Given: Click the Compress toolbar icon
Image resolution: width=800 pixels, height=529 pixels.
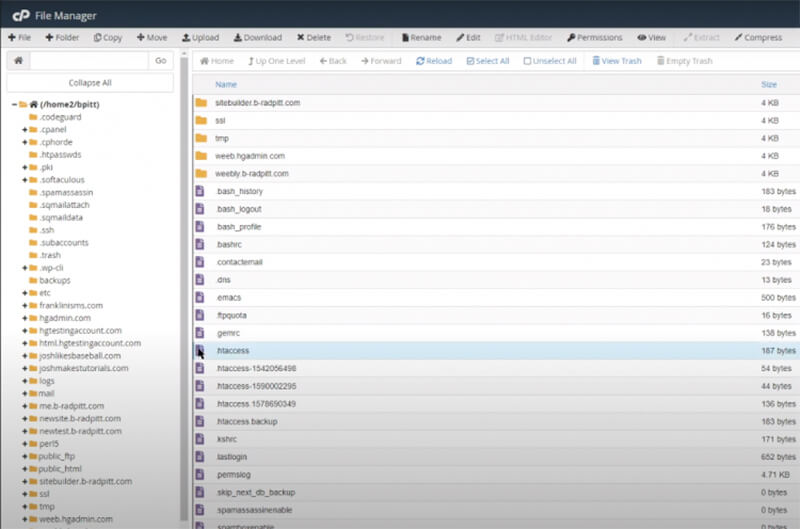Looking at the screenshot, I should [x=758, y=37].
